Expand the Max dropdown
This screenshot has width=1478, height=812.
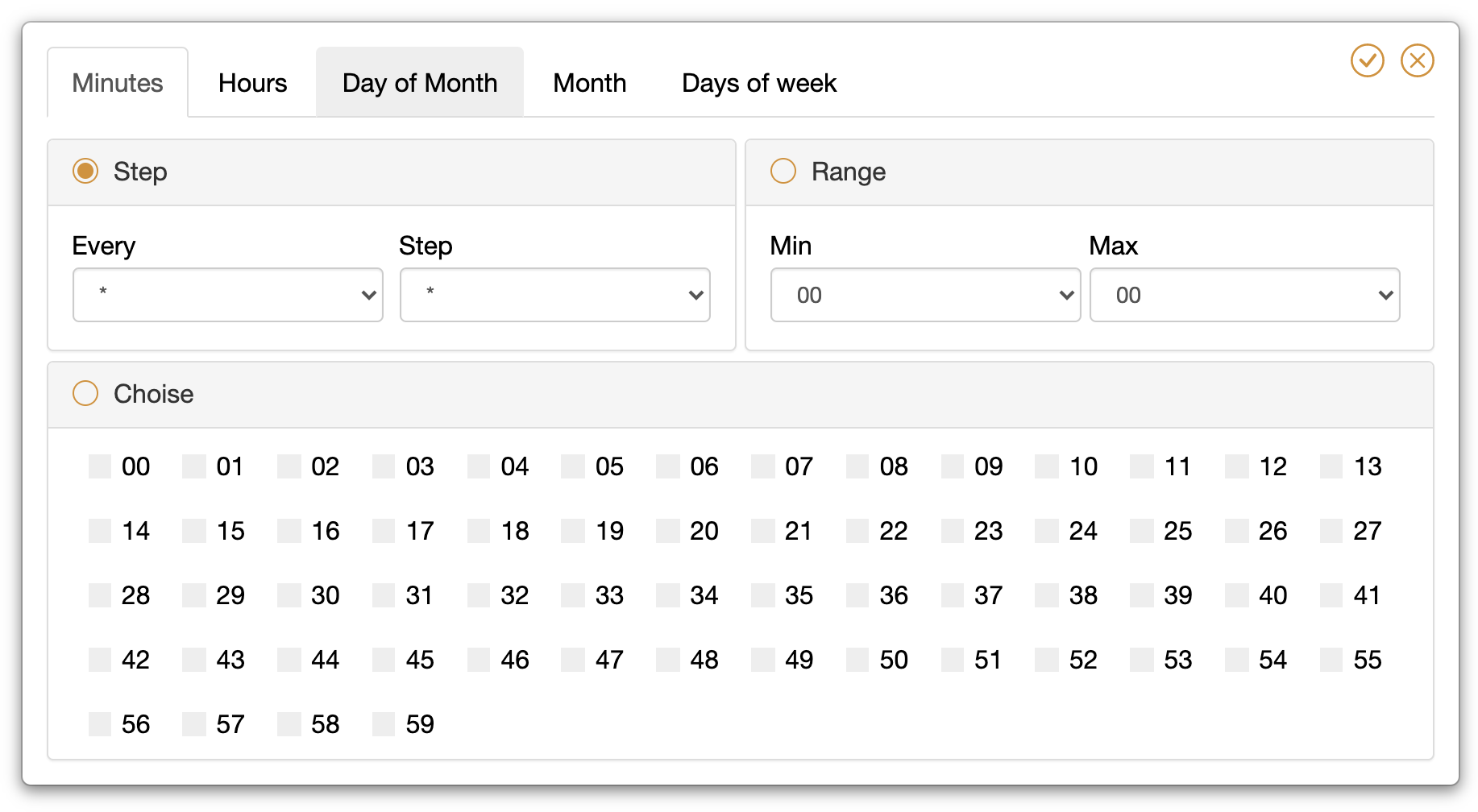[x=1243, y=295]
